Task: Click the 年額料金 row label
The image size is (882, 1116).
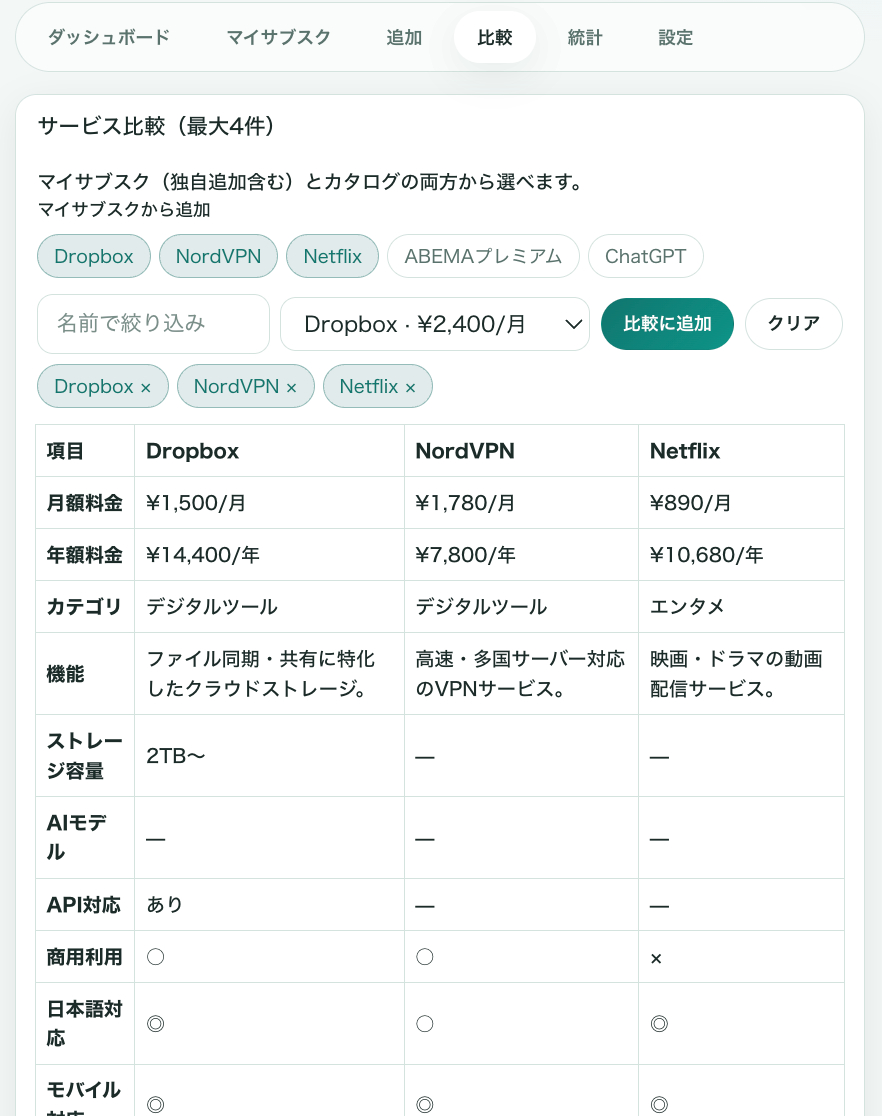Action: (85, 555)
